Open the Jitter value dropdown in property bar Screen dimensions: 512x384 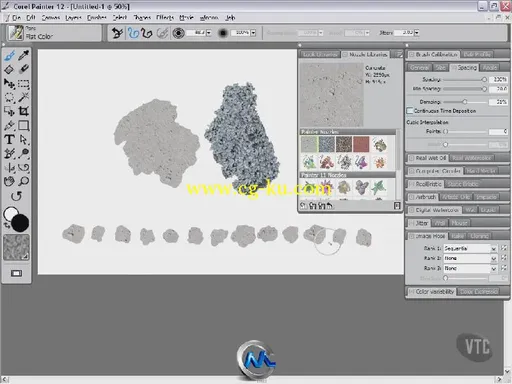[x=417, y=33]
